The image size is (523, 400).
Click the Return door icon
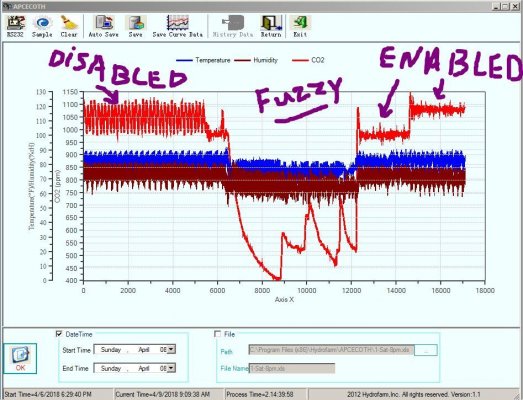(x=271, y=26)
